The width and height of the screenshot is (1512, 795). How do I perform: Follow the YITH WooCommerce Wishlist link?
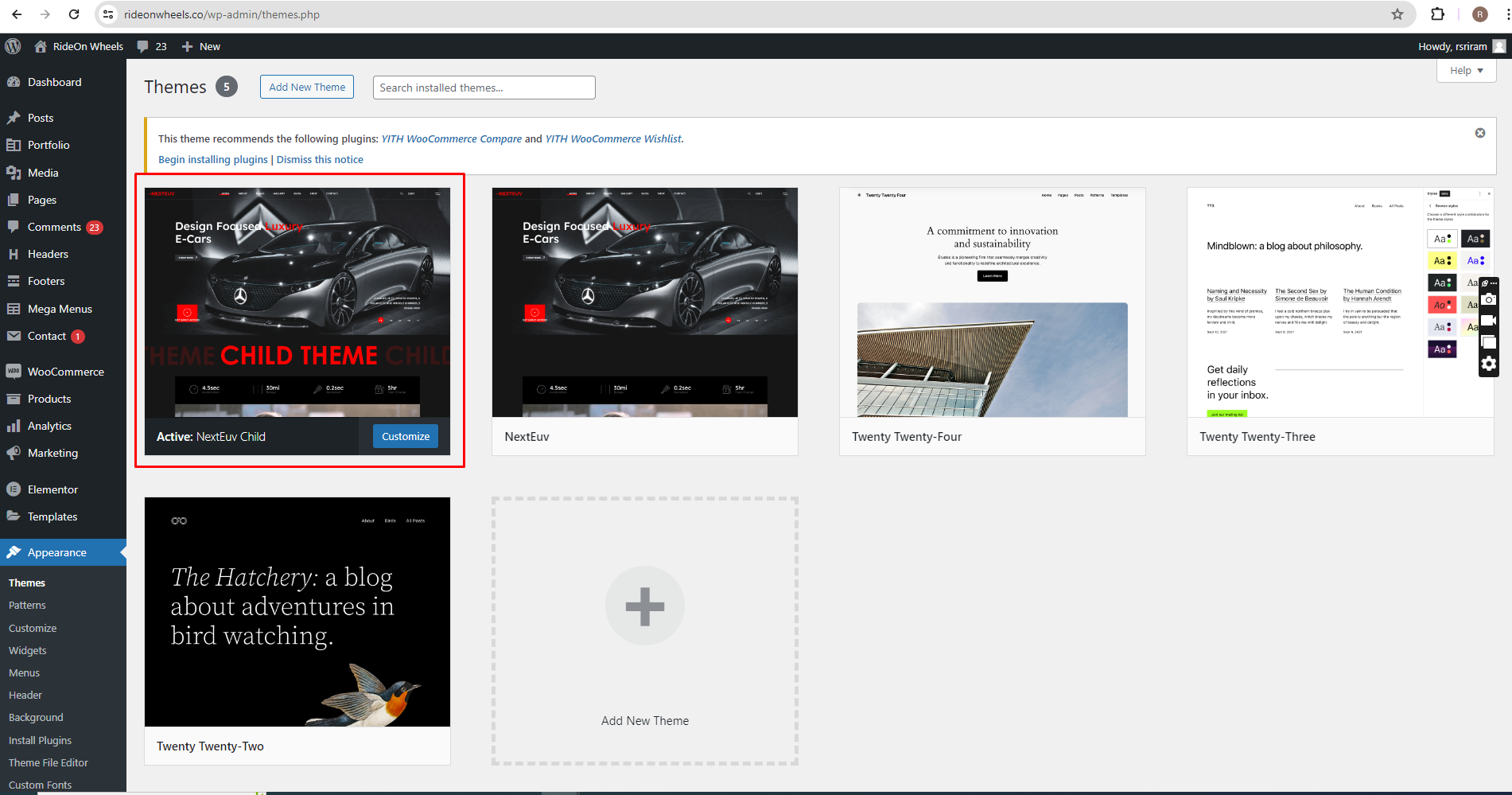(x=613, y=138)
